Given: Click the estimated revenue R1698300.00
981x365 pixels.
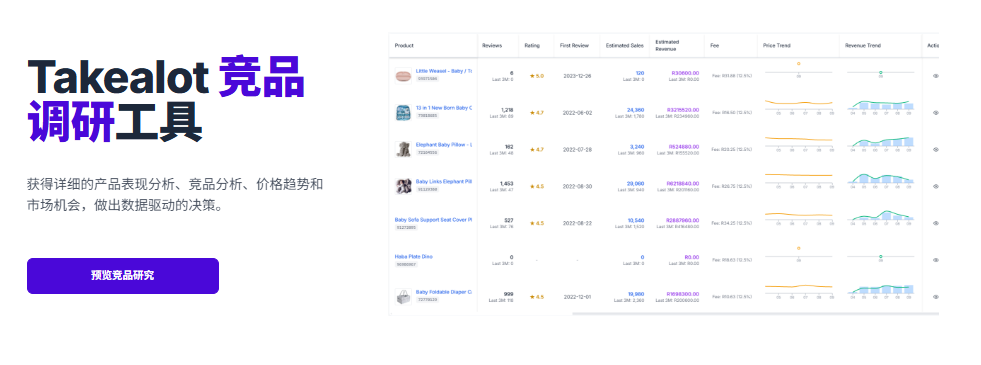Looking at the screenshot, I should pyautogui.click(x=683, y=294).
